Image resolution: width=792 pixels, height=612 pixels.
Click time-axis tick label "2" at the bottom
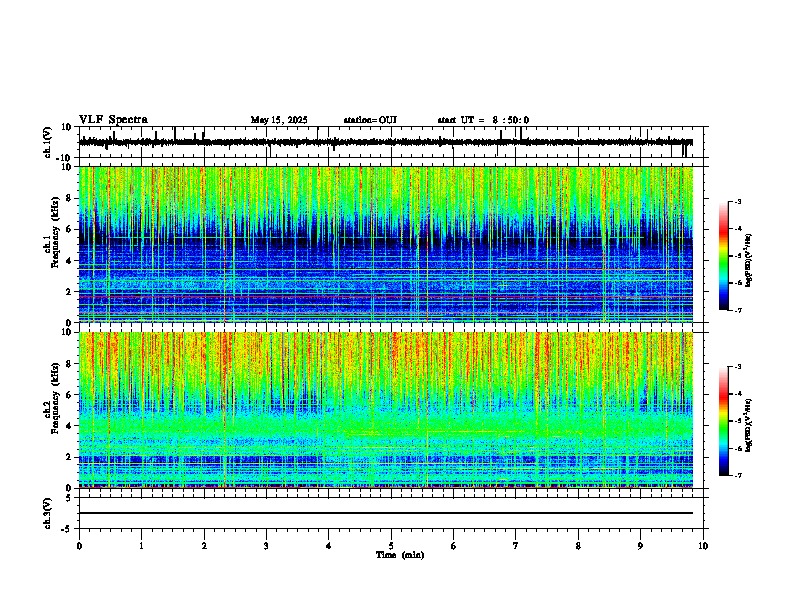pyautogui.click(x=204, y=546)
